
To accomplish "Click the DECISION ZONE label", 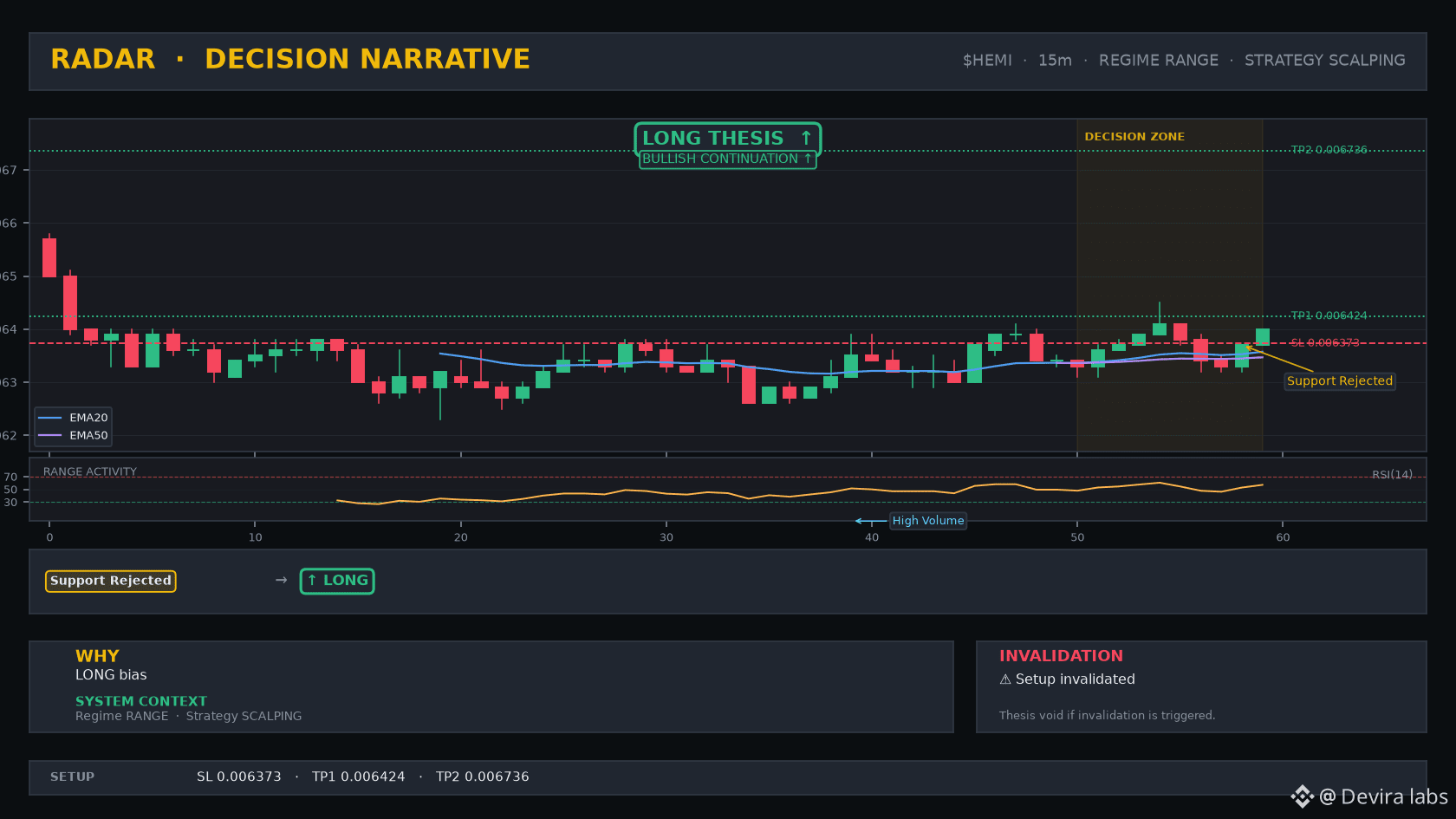I will click(x=1134, y=137).
